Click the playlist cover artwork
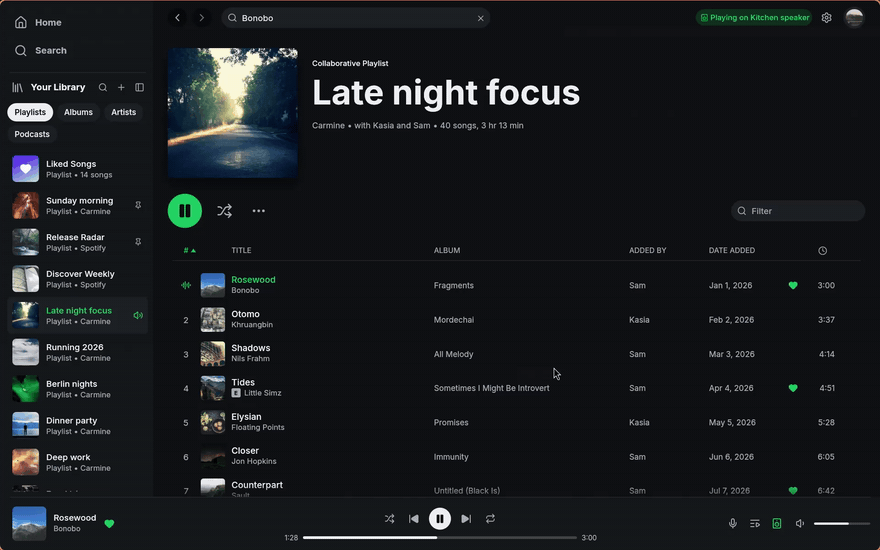This screenshot has width=880, height=550. [233, 113]
